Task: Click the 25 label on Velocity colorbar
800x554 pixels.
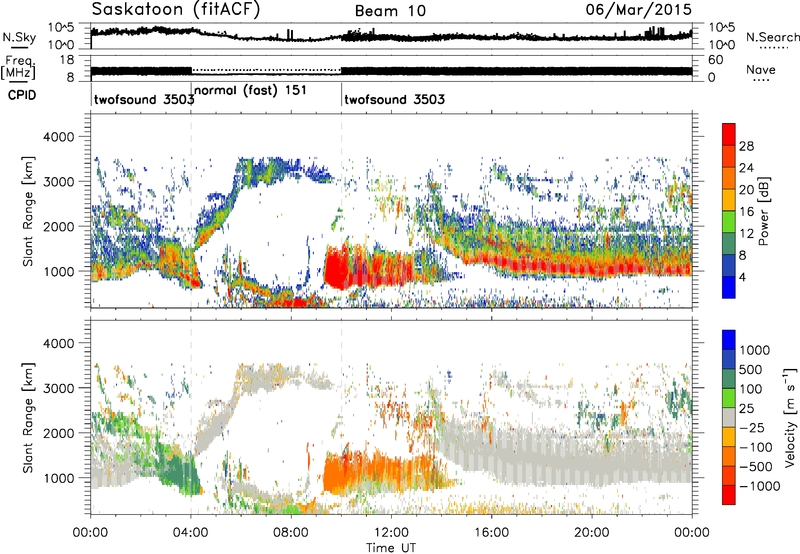Action: pyautogui.click(x=746, y=409)
